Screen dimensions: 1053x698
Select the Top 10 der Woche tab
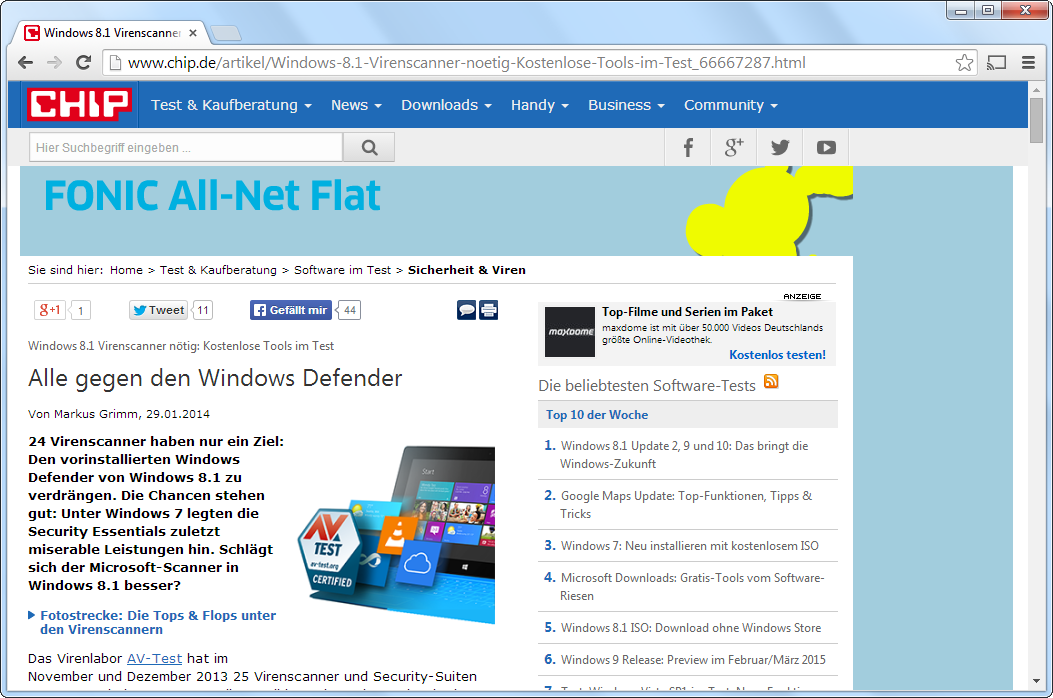click(597, 415)
